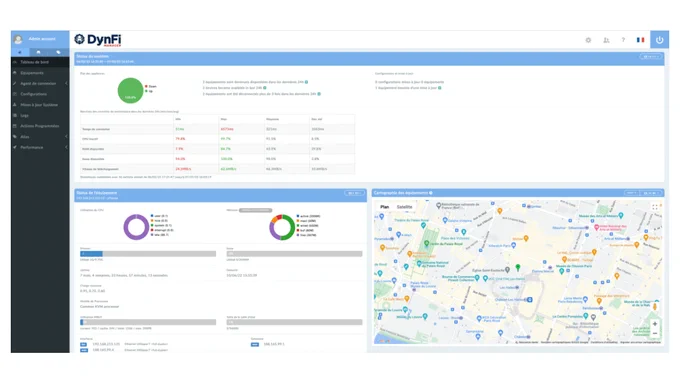The width and height of the screenshot is (680, 383).
Task: Open help with question mark icon
Action: click(x=623, y=40)
